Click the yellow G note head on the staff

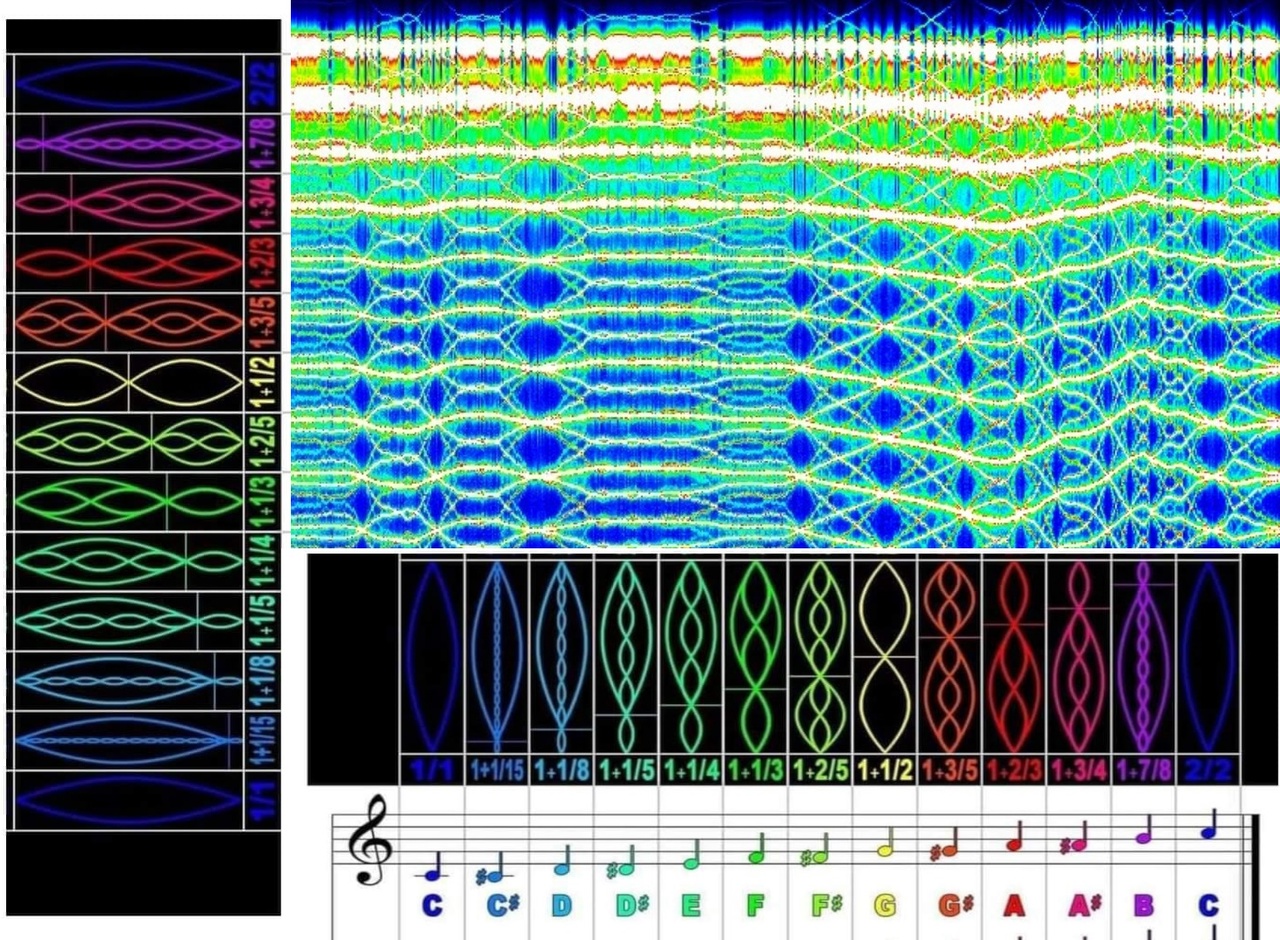point(884,851)
